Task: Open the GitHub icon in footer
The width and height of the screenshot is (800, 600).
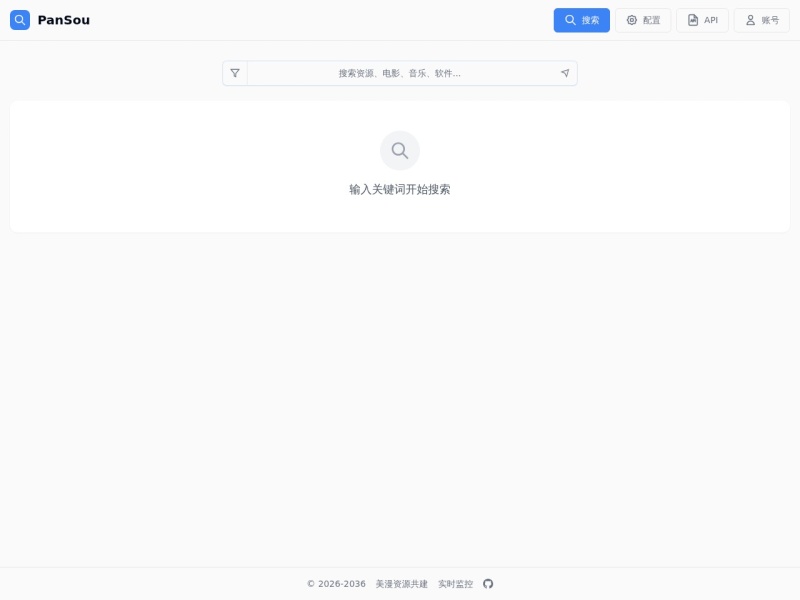Action: (488, 584)
